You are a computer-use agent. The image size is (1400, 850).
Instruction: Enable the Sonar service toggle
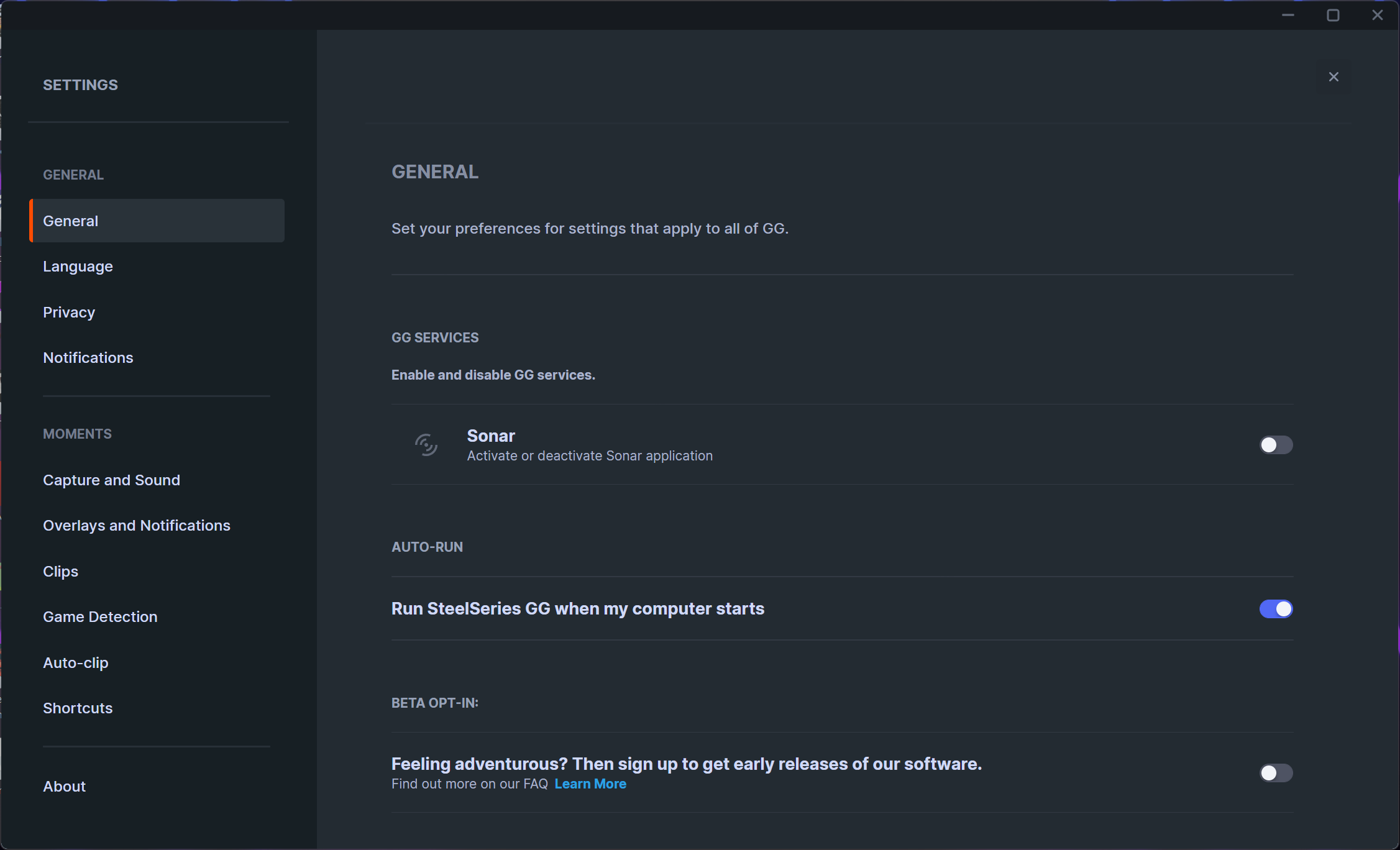coord(1276,445)
